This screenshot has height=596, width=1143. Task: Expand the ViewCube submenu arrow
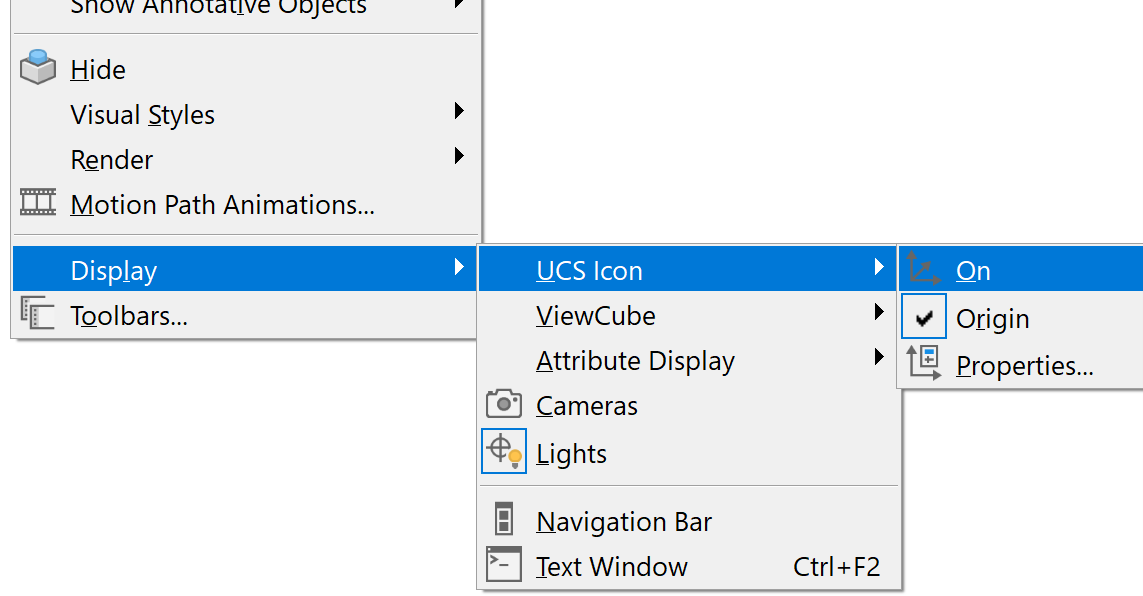(x=879, y=313)
